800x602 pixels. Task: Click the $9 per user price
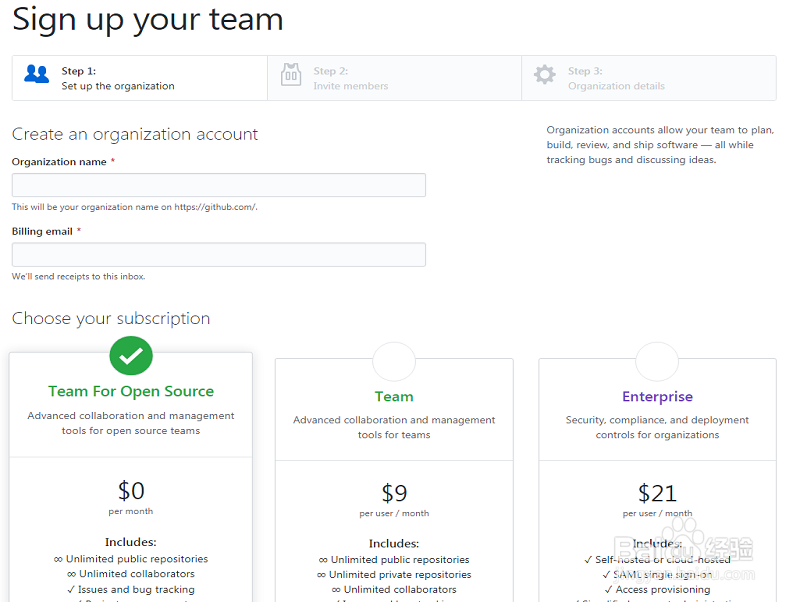394,493
